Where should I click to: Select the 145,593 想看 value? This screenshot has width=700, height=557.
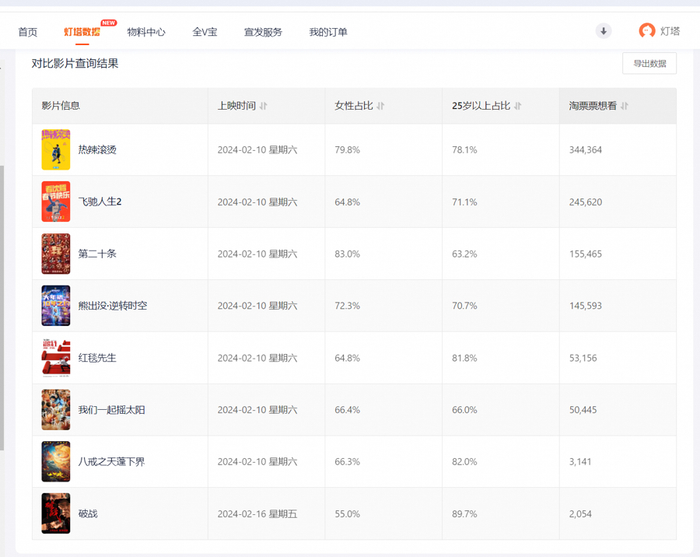pos(585,306)
